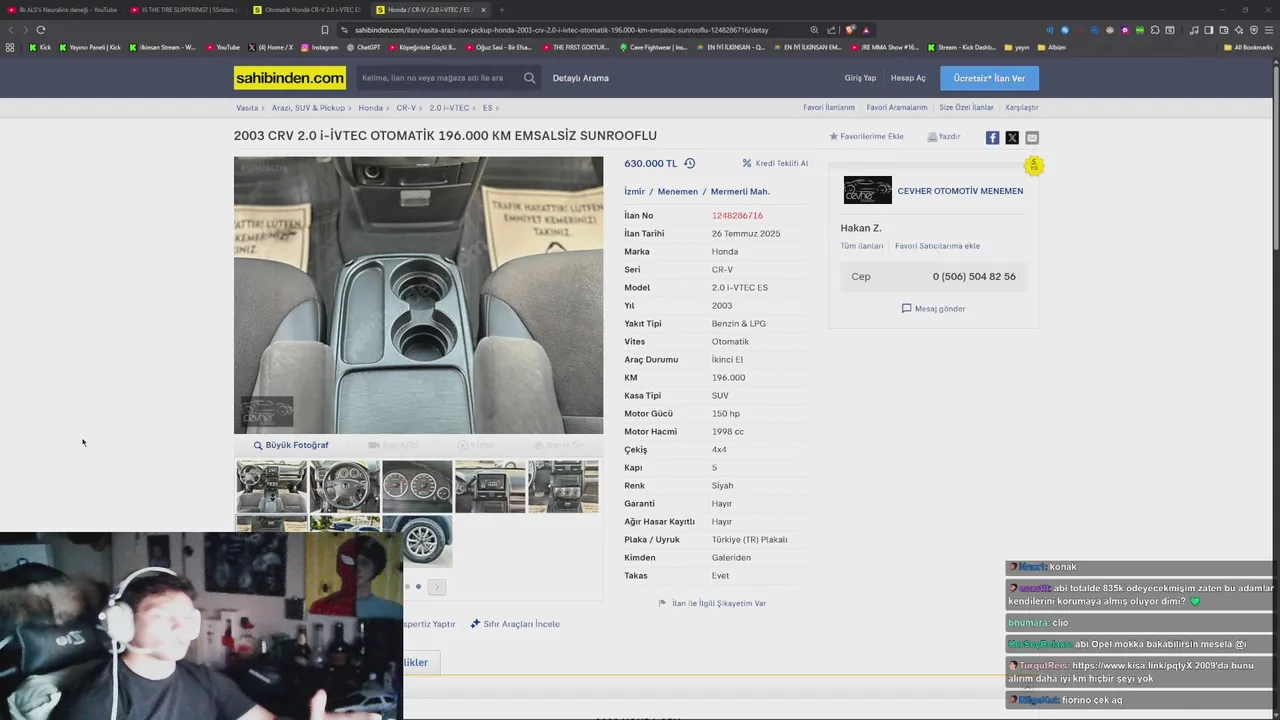This screenshot has height=720, width=1280.
Task: Switch to the İlk ALS'li Neuralink YouTube tab
Action: pyautogui.click(x=62, y=10)
